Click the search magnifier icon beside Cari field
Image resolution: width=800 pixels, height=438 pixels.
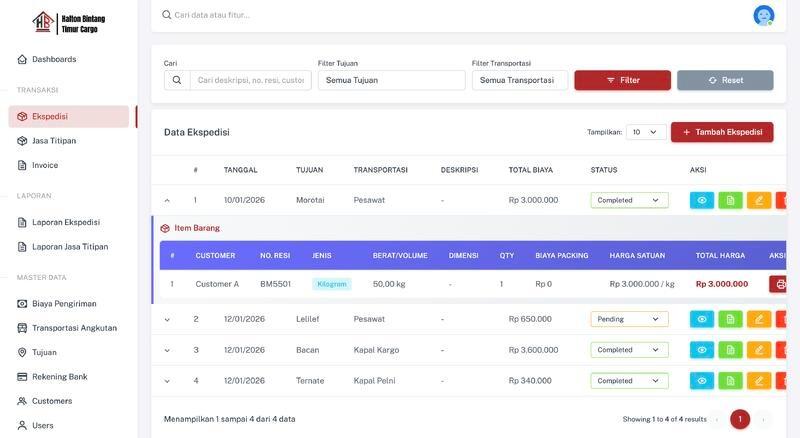tap(177, 80)
